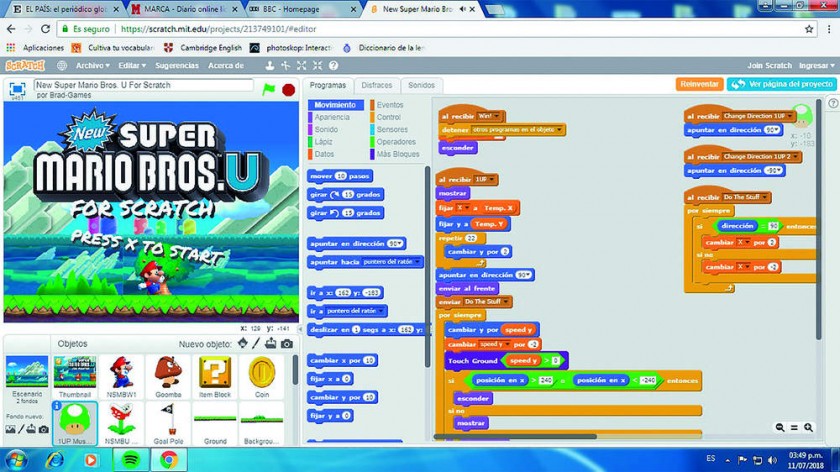The height and width of the screenshot is (472, 840).
Task: Bookmark this page with the star
Action: tap(809, 29)
